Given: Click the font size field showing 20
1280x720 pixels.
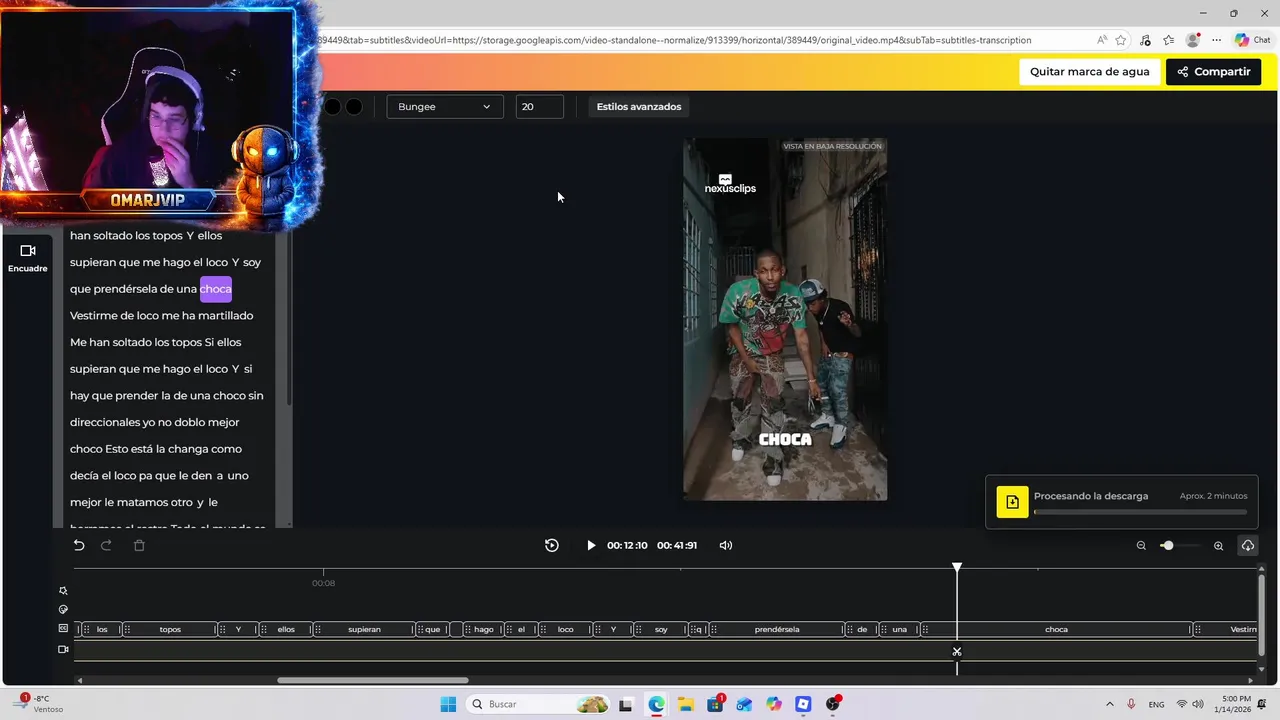Looking at the screenshot, I should 540,107.
